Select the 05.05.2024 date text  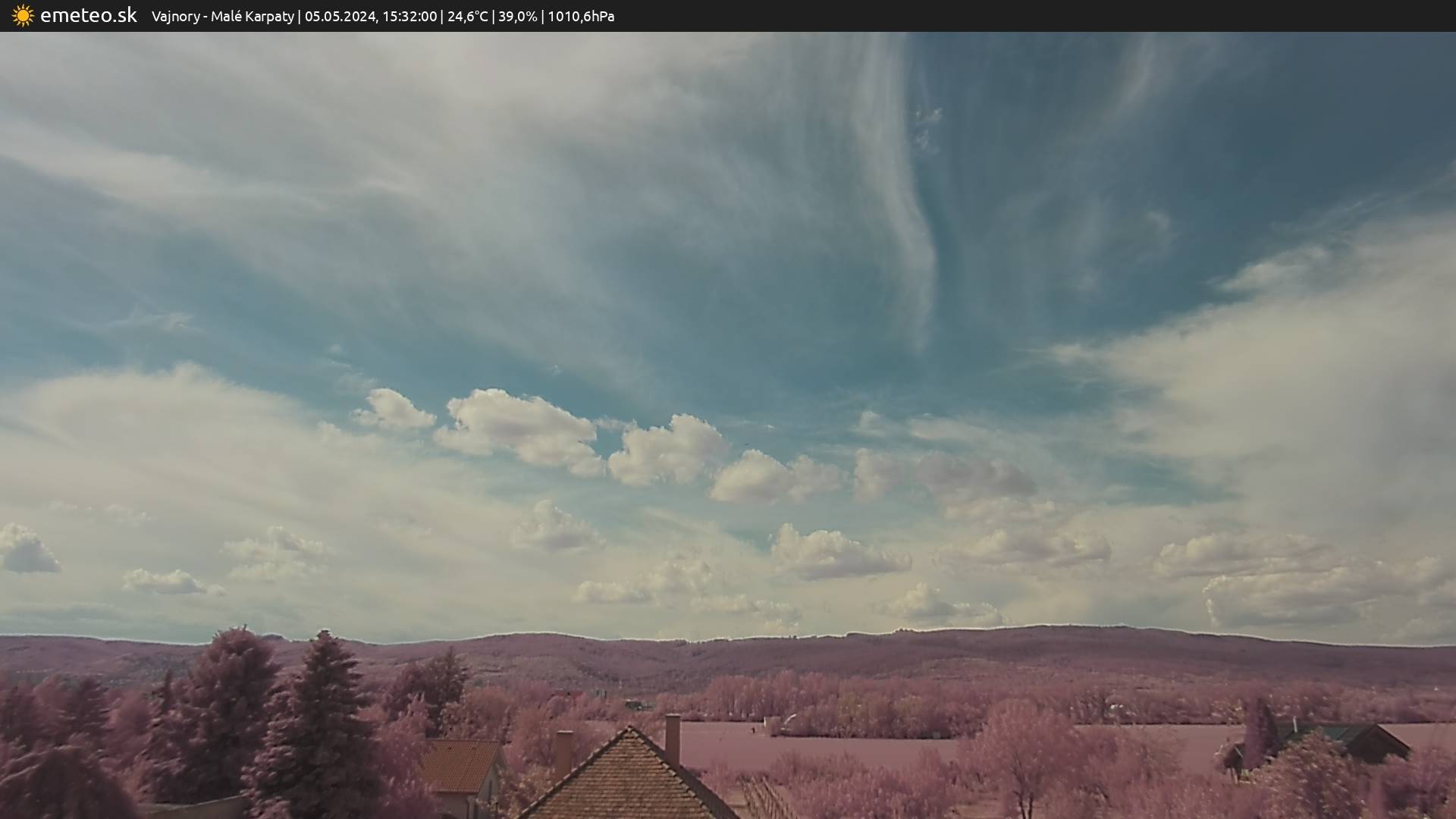340,16
